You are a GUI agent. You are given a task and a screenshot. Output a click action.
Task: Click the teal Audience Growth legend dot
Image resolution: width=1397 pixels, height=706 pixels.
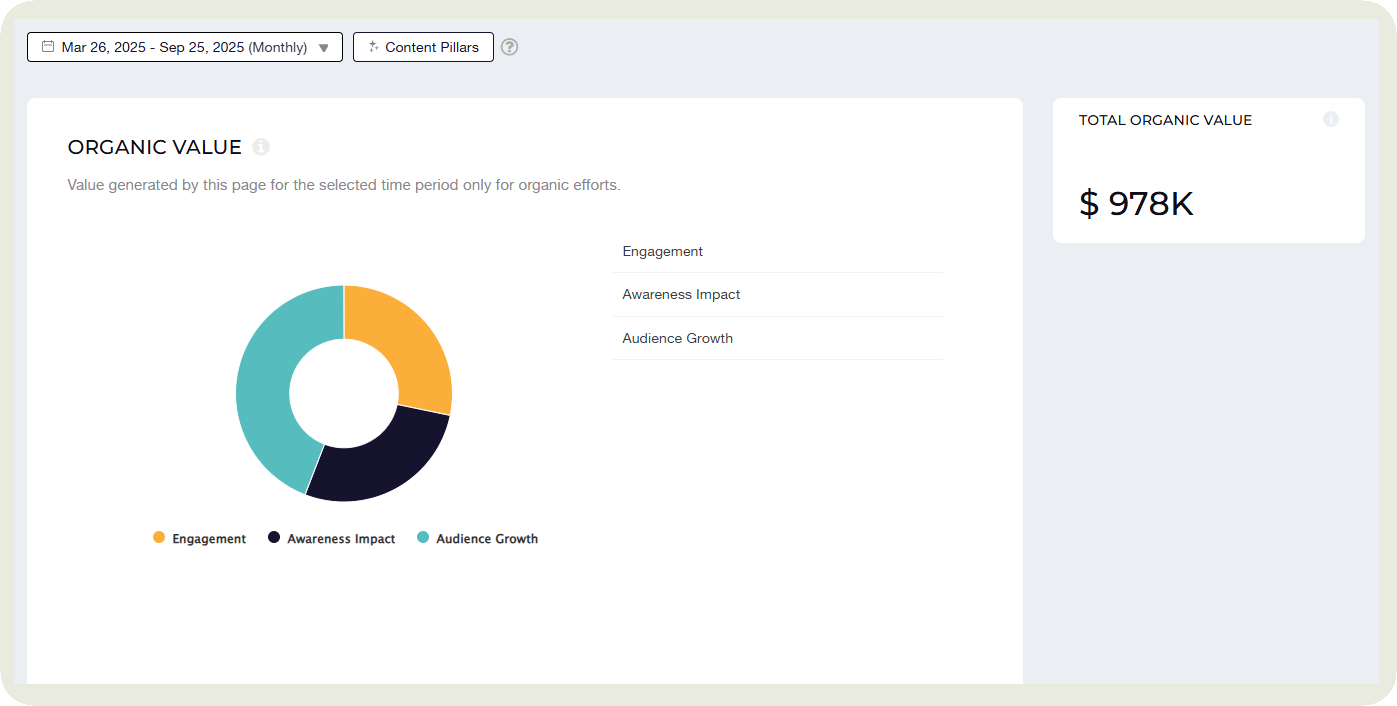click(425, 537)
